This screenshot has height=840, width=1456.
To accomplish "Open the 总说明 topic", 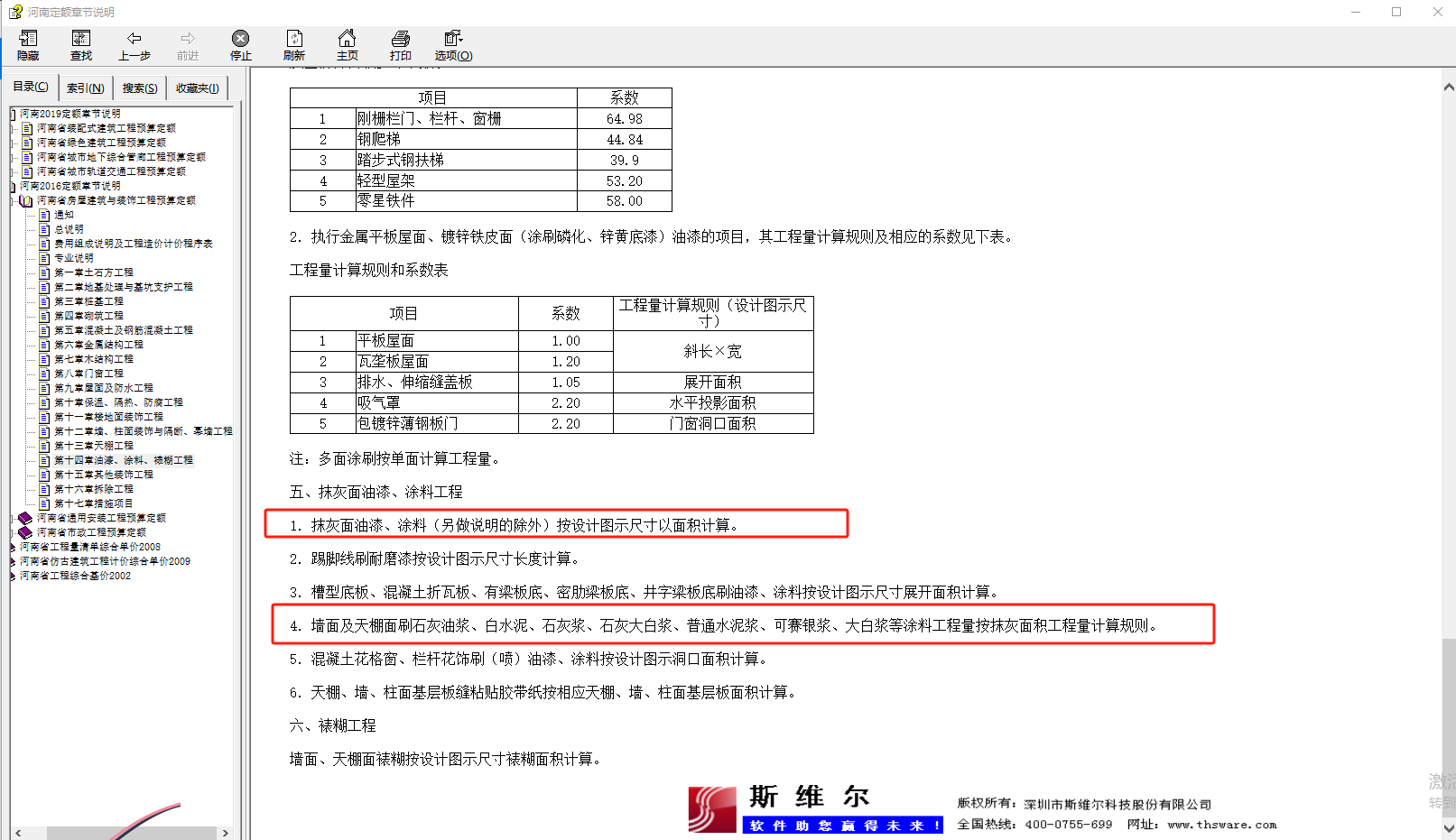I will click(69, 229).
